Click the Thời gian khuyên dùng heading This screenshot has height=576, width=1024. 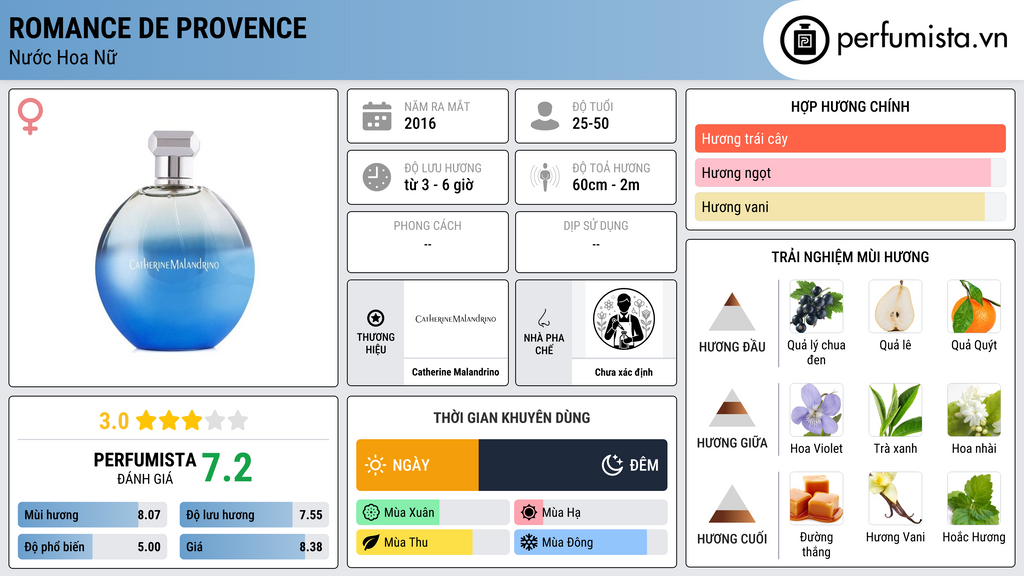tap(512, 417)
